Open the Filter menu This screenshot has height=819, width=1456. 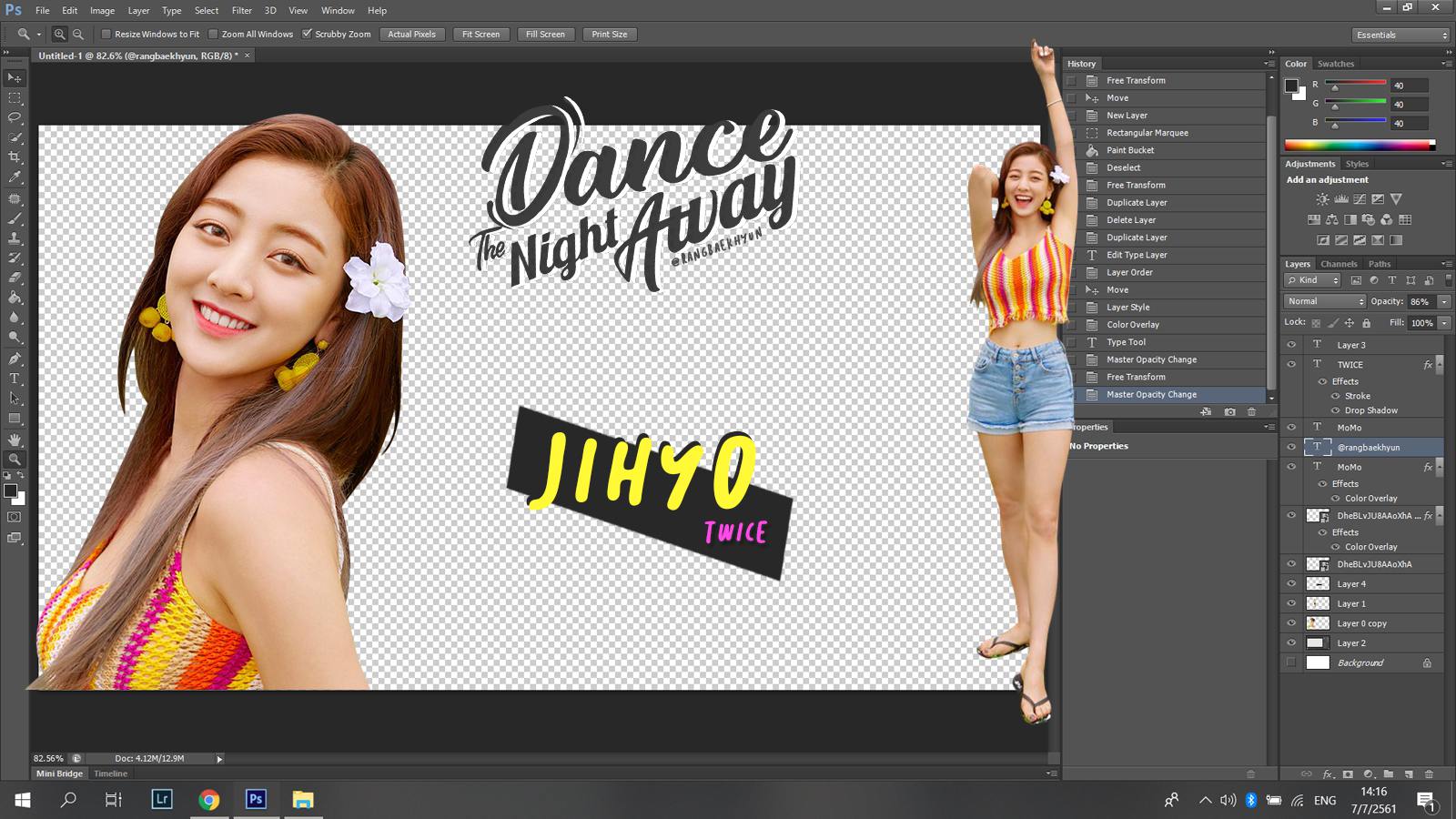point(241,10)
